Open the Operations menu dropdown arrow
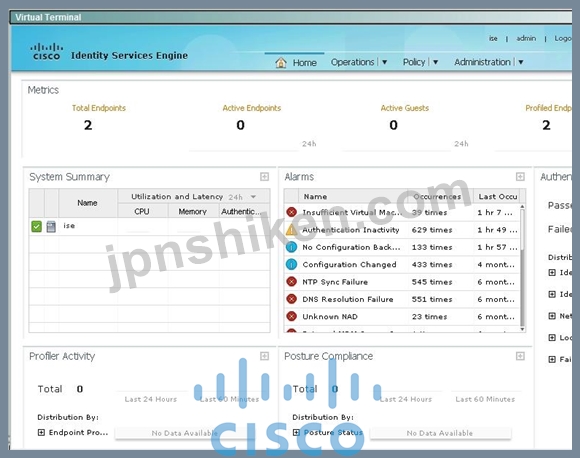This screenshot has height=458, width=580. (x=384, y=62)
